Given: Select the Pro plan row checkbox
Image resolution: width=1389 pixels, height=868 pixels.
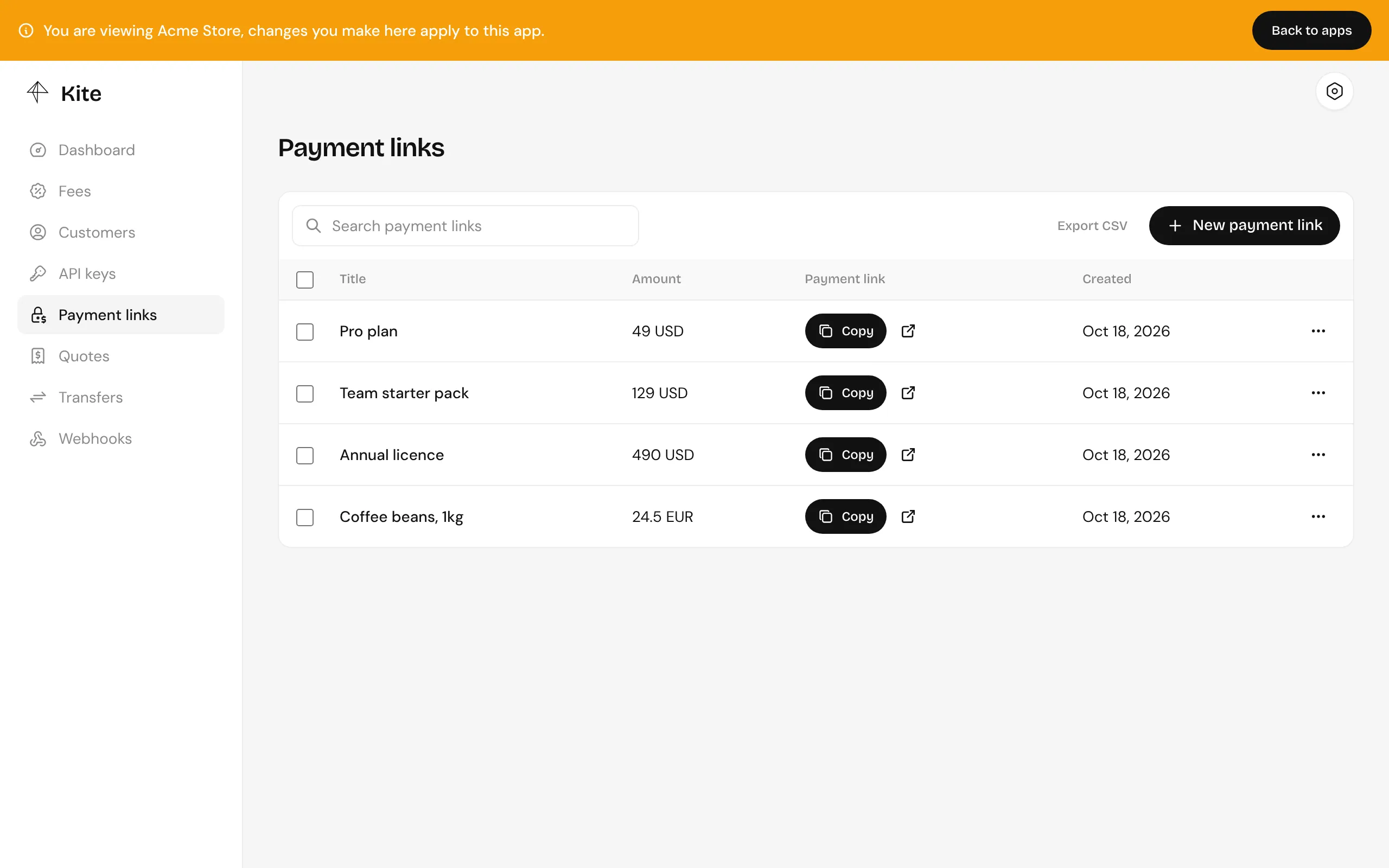Looking at the screenshot, I should click(x=305, y=332).
